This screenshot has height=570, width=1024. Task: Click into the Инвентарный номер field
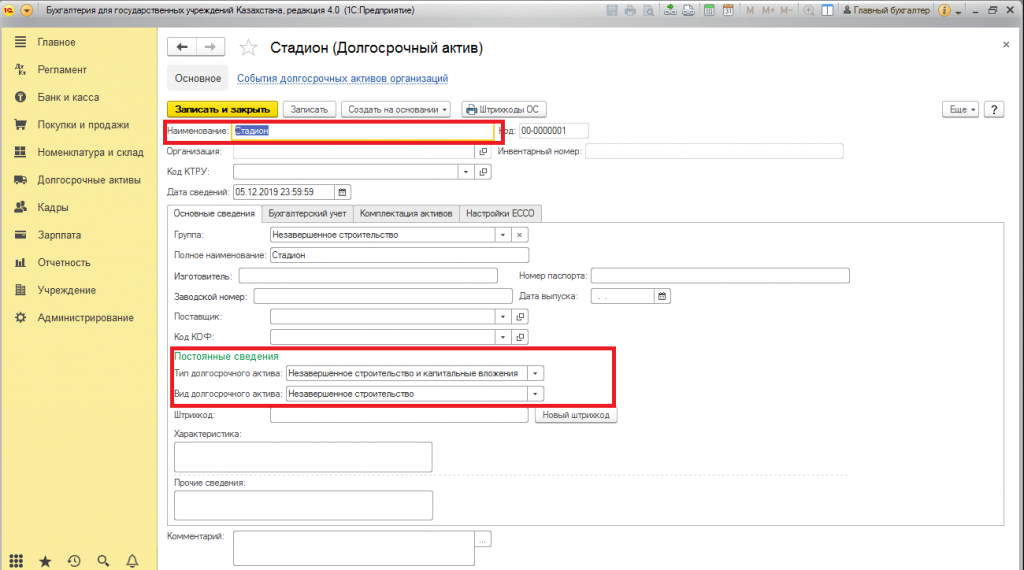pyautogui.click(x=714, y=151)
